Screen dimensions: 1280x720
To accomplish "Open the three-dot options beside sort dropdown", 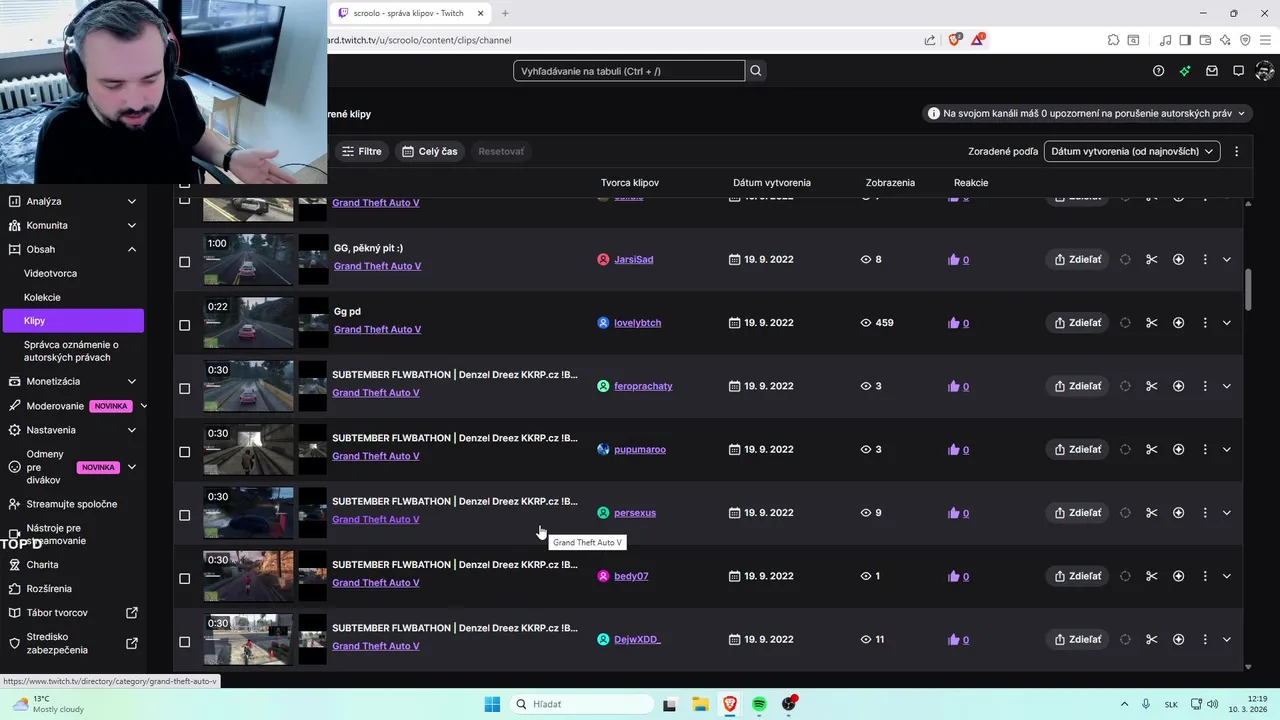I will click(x=1236, y=152).
